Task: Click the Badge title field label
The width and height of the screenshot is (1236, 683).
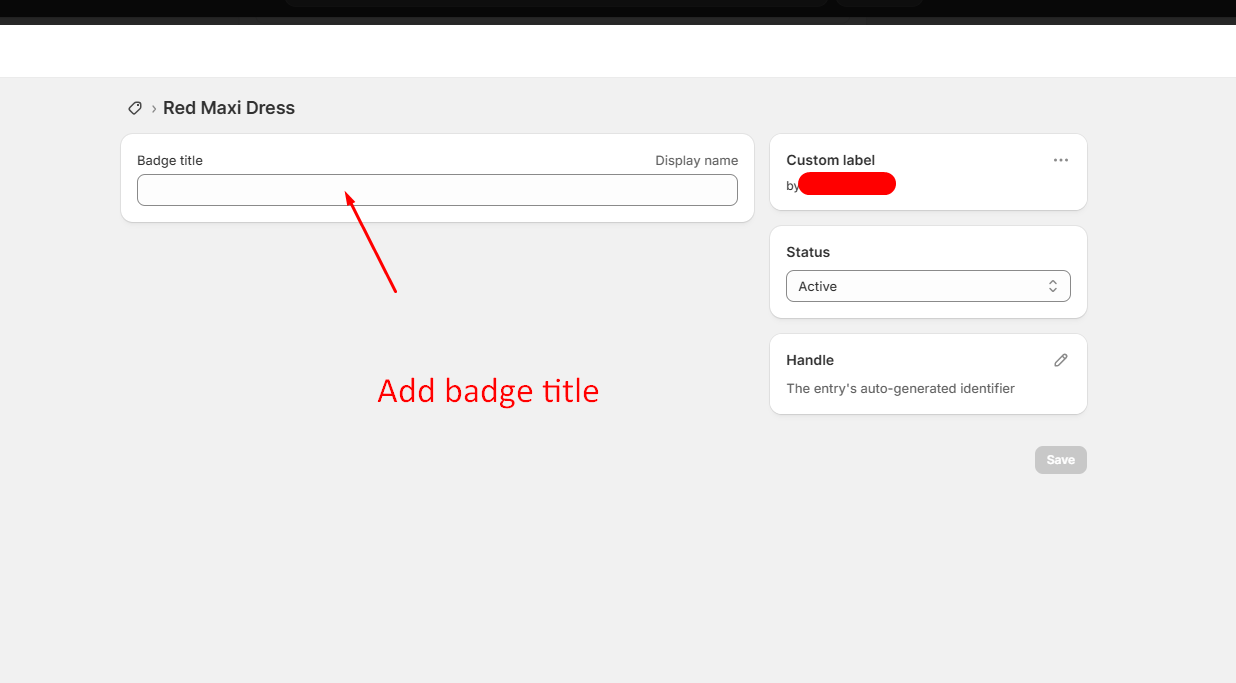Action: 170,160
